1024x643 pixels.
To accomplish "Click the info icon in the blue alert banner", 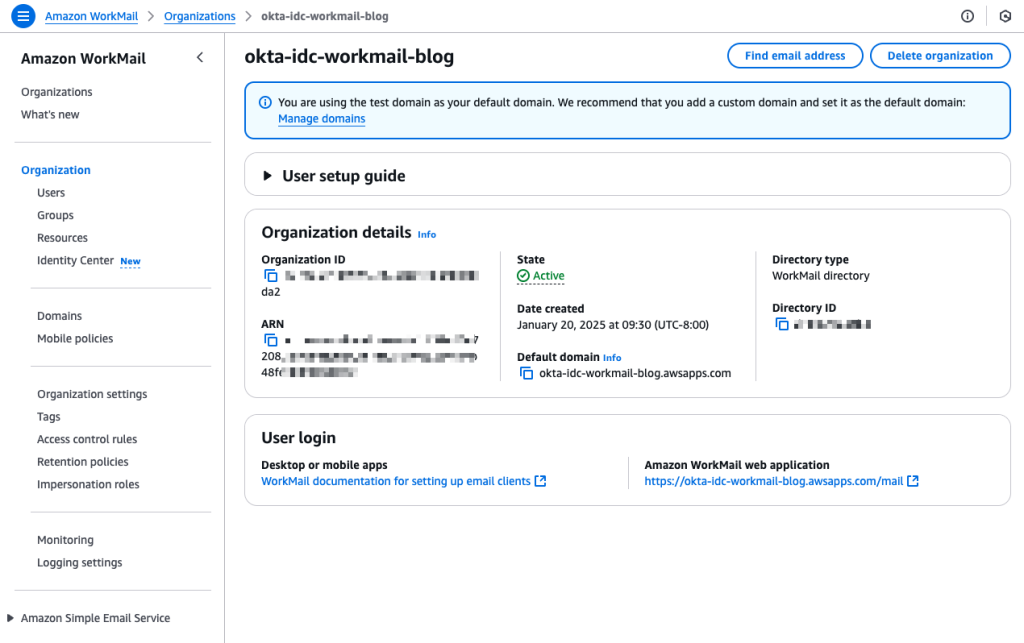I will 265,102.
